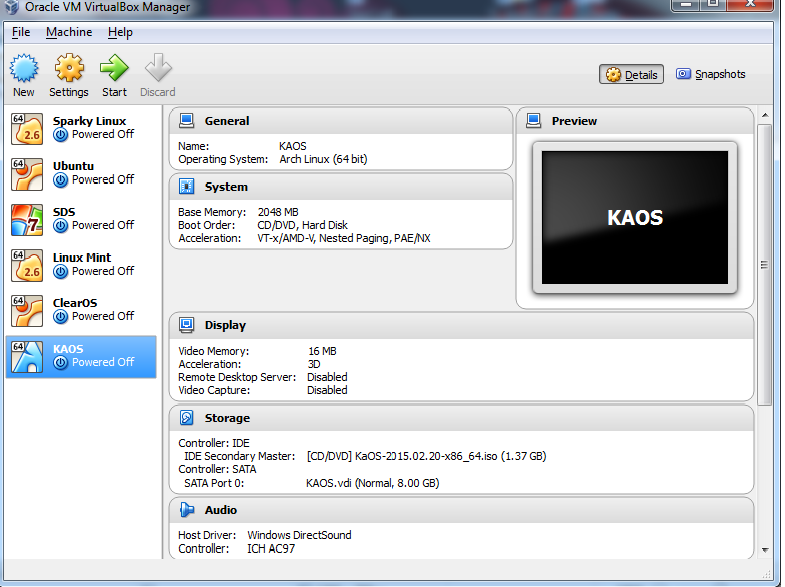Open Settings gear toolbar icon
The width and height of the screenshot is (785, 587).
pyautogui.click(x=69, y=68)
